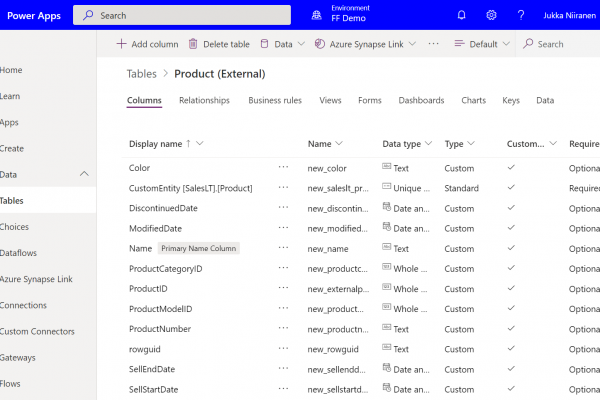Open more options for SellStartDate row

(284, 389)
